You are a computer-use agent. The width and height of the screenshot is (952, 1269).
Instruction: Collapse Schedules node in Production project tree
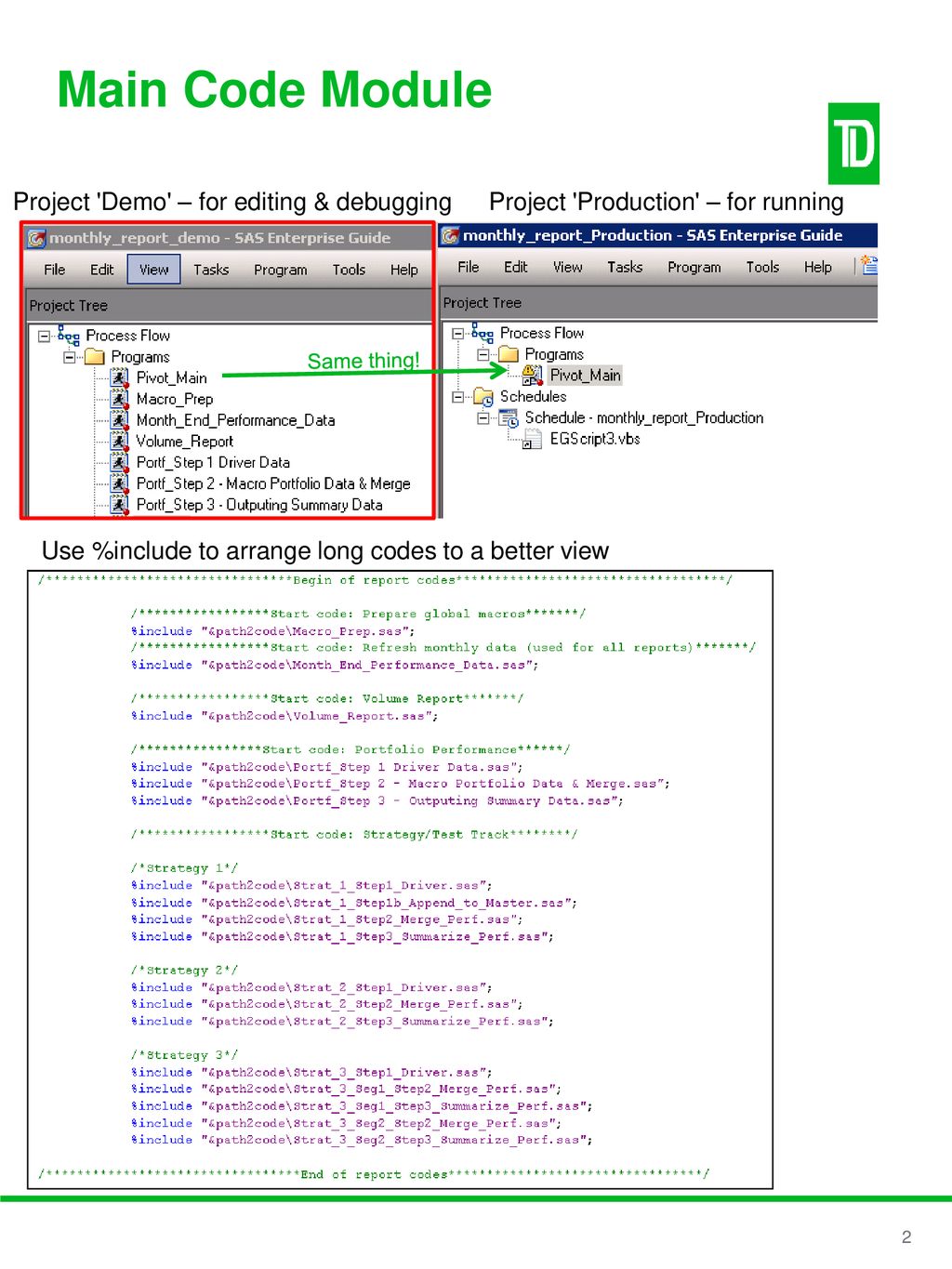tap(457, 397)
